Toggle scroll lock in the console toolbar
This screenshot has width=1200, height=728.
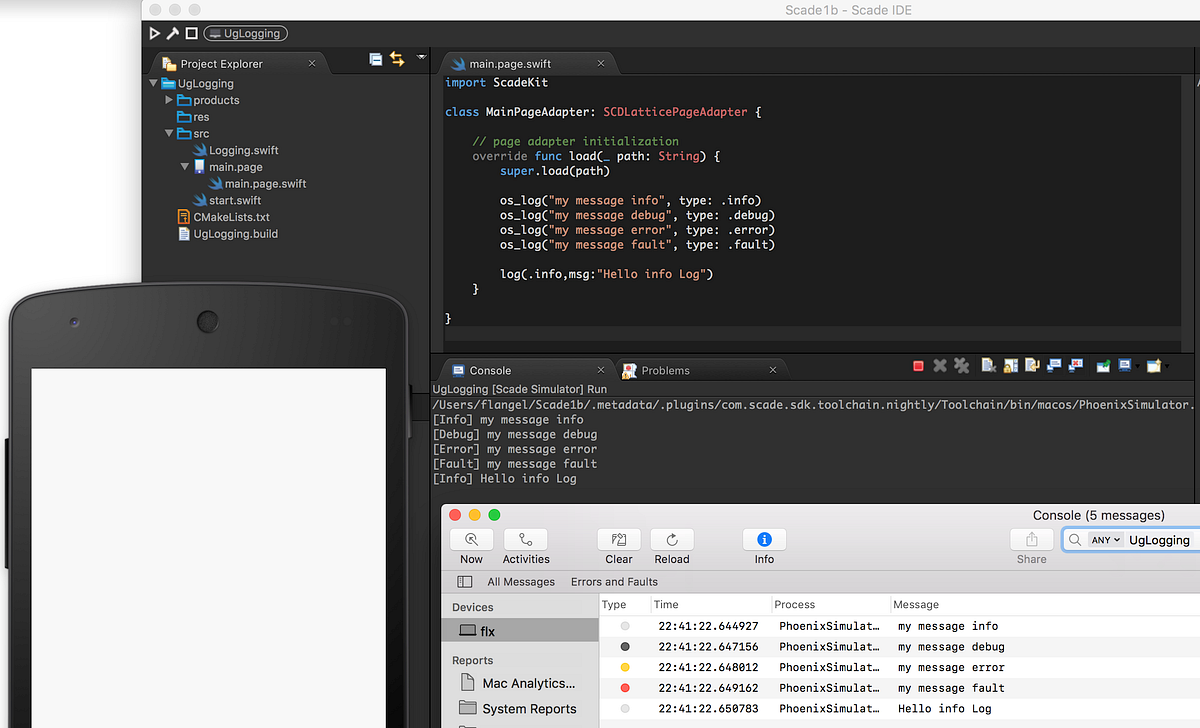pos(1008,365)
